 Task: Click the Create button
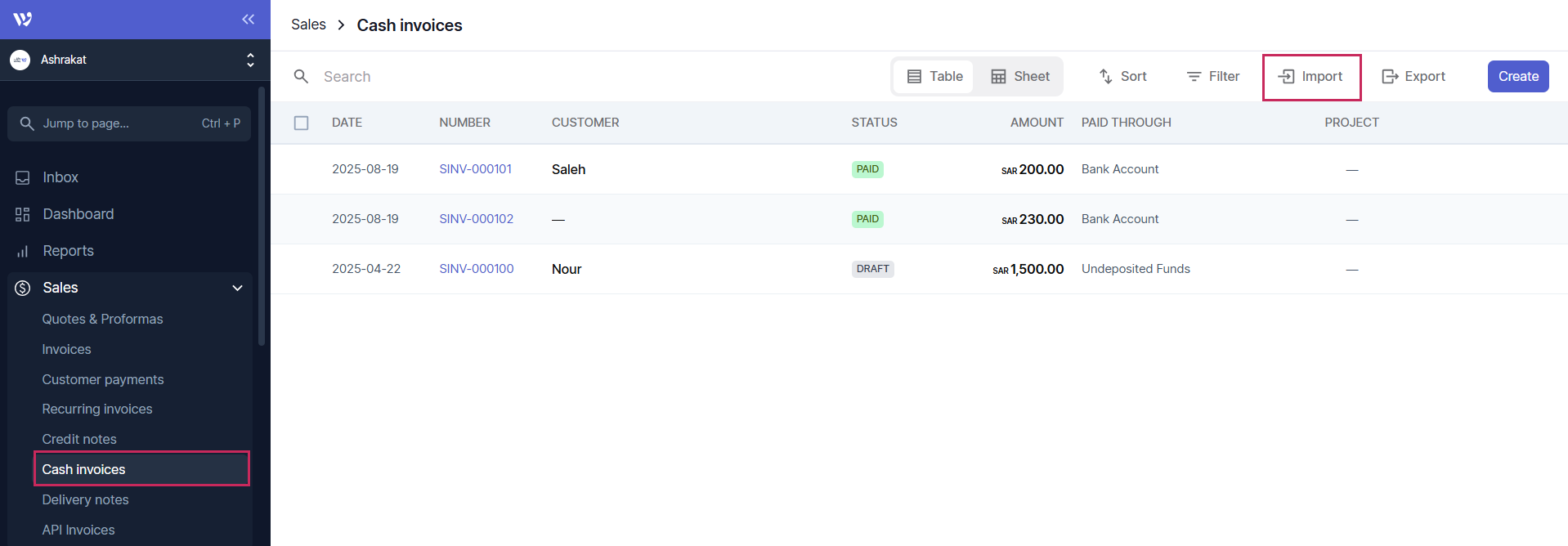pos(1517,77)
